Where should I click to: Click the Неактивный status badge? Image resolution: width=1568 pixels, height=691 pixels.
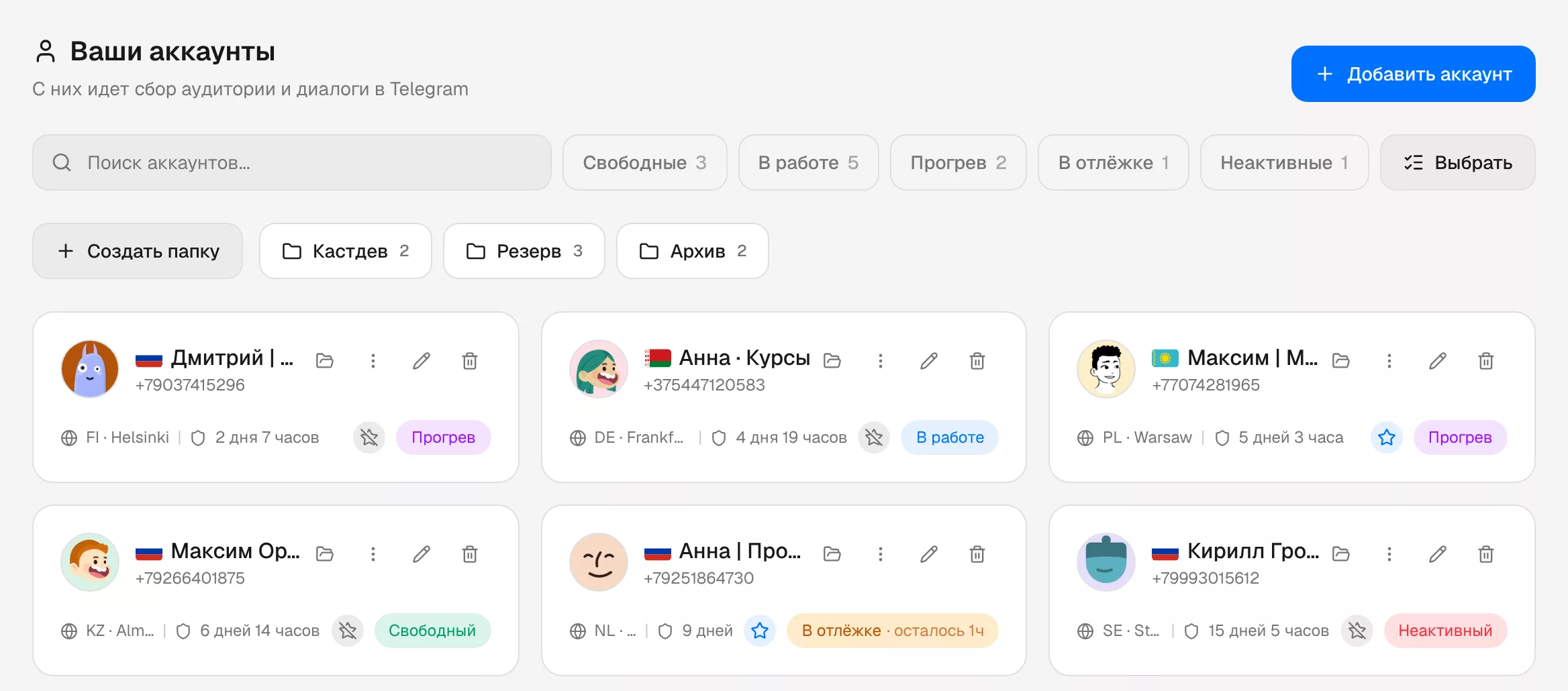[x=1445, y=631]
